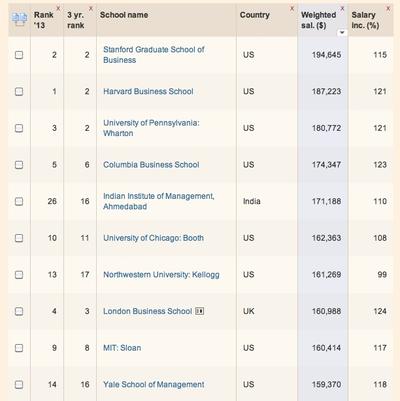This screenshot has height=401, width=400.
Task: Open University of Pennsylvania: Wharton link
Action: (151, 128)
